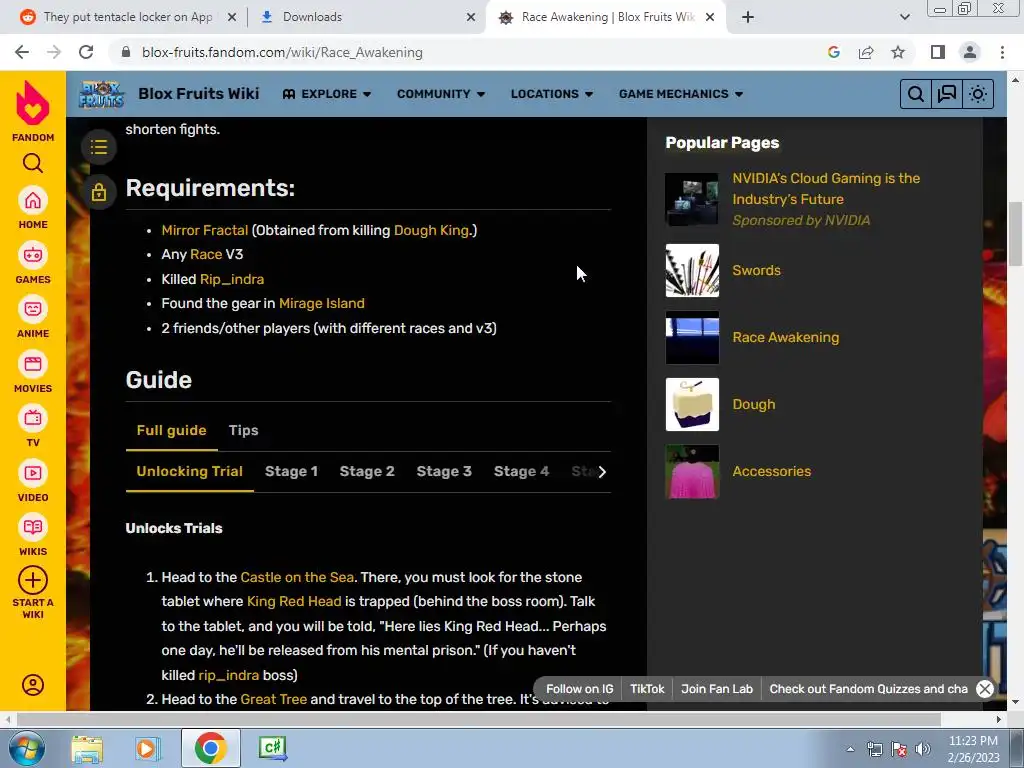Switch to the Downloads browser tab
This screenshot has height=768, width=1024.
pos(366,17)
